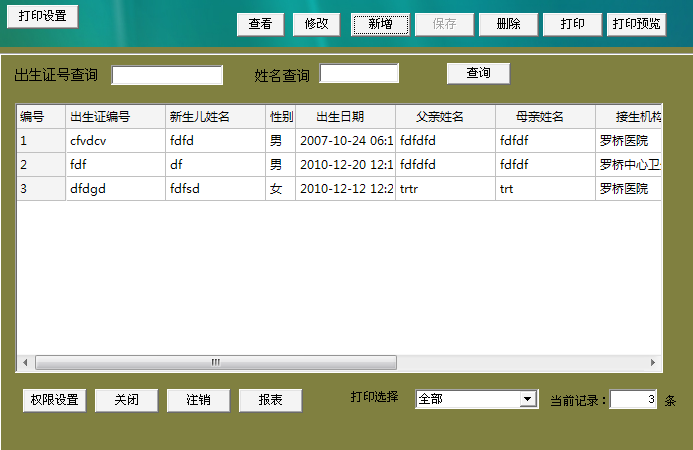
Task: Focus the 出生证号查询 input field
Action: click(167, 75)
